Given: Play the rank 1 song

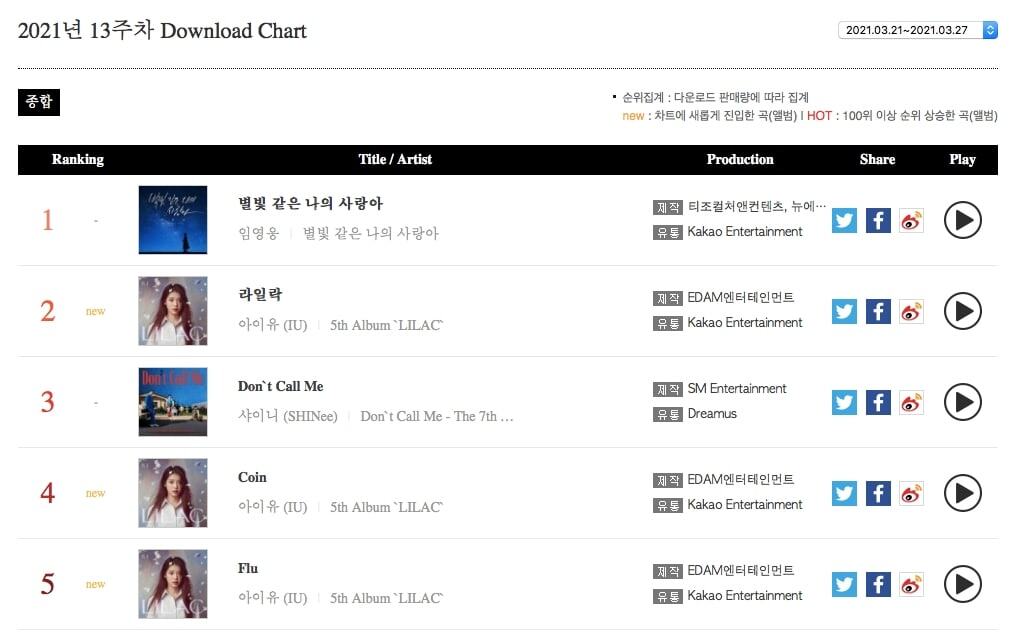Looking at the screenshot, I should pos(962,220).
